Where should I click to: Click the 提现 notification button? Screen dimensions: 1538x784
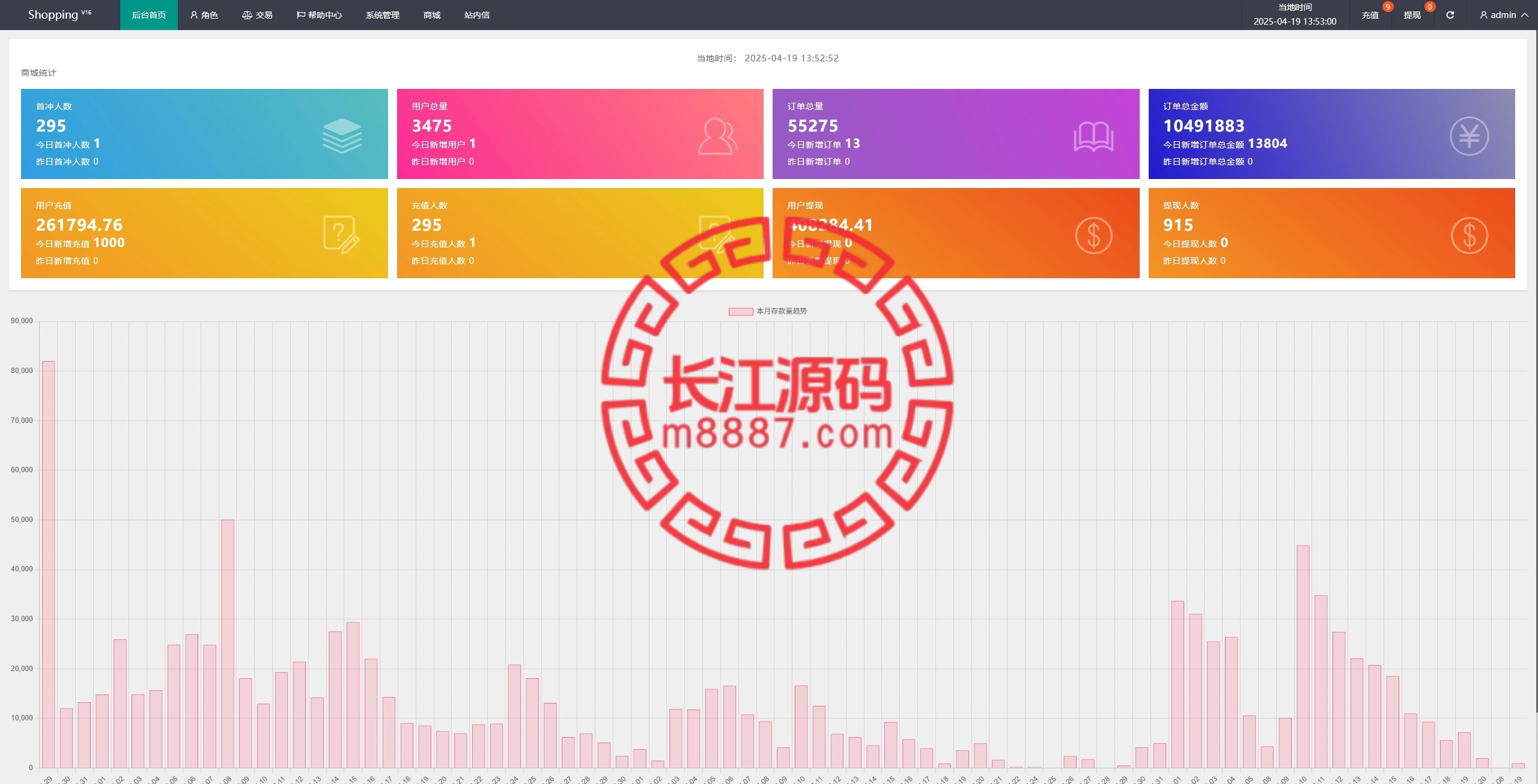(1412, 15)
